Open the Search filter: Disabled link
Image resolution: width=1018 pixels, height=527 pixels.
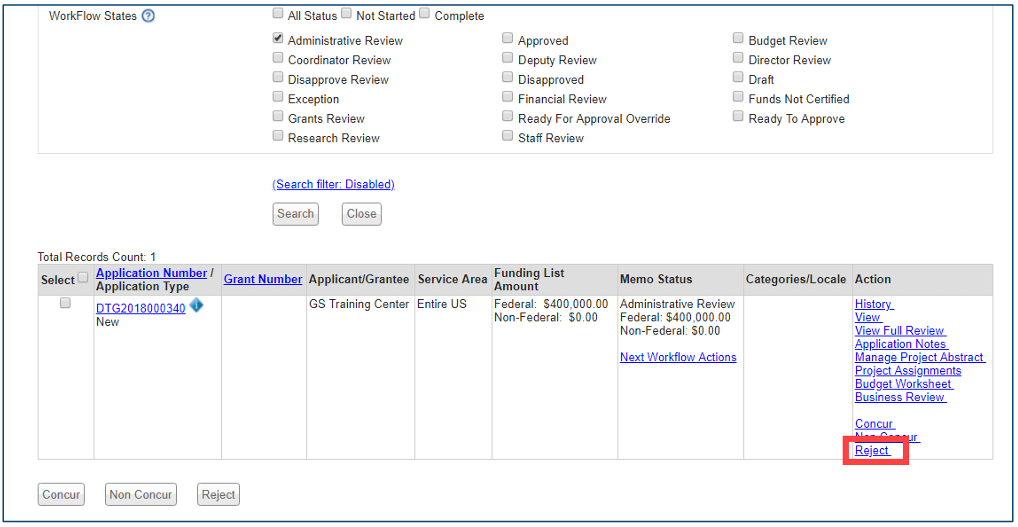point(333,184)
